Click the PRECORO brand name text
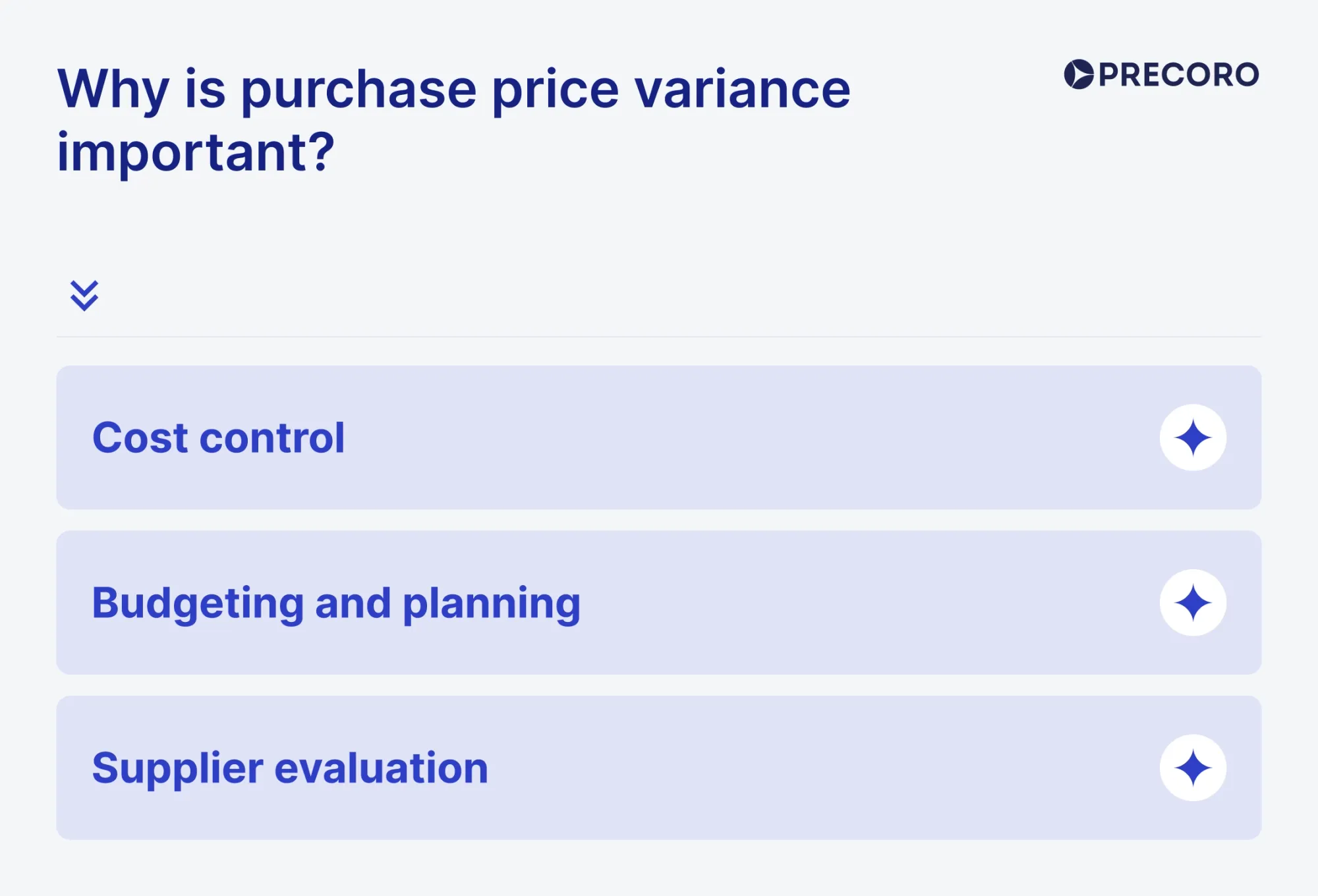 click(x=1179, y=75)
